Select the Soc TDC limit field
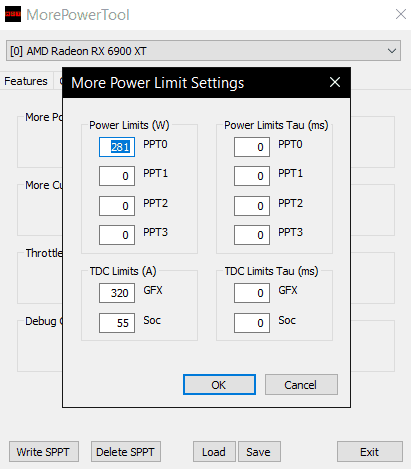This screenshot has height=469, width=411. (117, 323)
